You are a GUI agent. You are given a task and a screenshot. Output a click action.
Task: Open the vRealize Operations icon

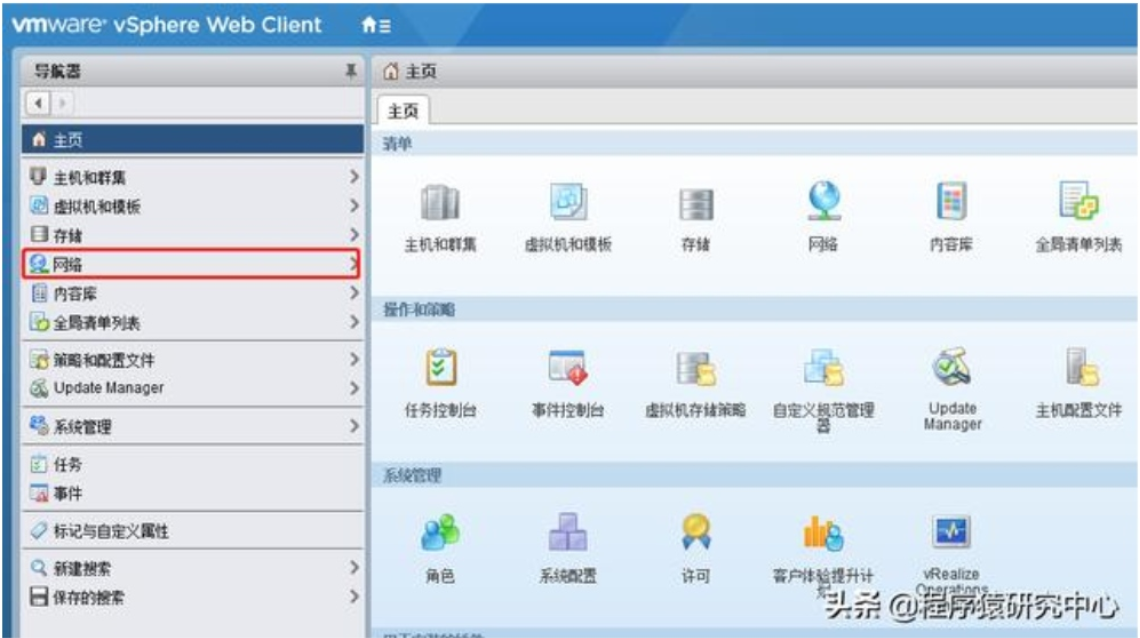[x=952, y=533]
